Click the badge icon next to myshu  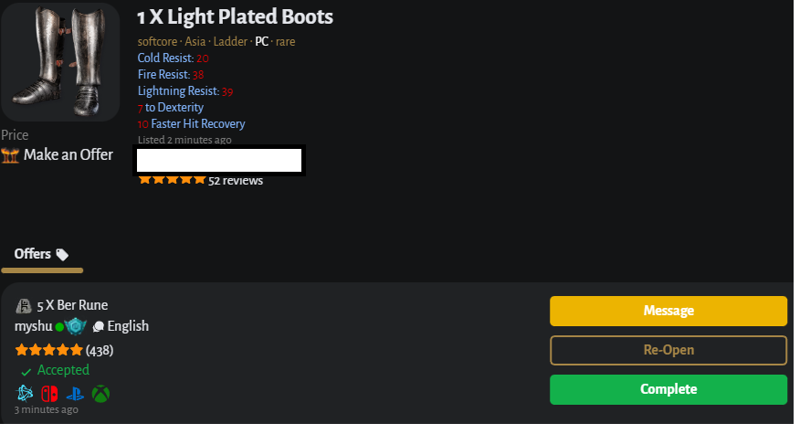pos(76,326)
